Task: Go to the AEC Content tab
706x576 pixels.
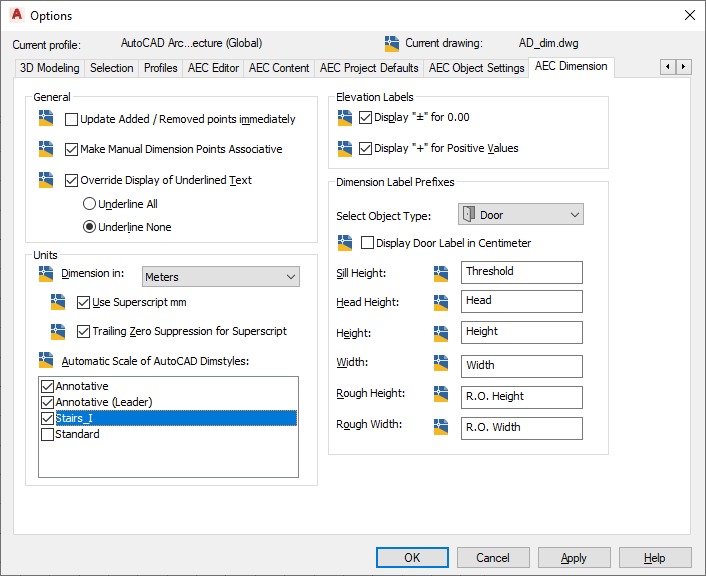Action: click(x=279, y=68)
